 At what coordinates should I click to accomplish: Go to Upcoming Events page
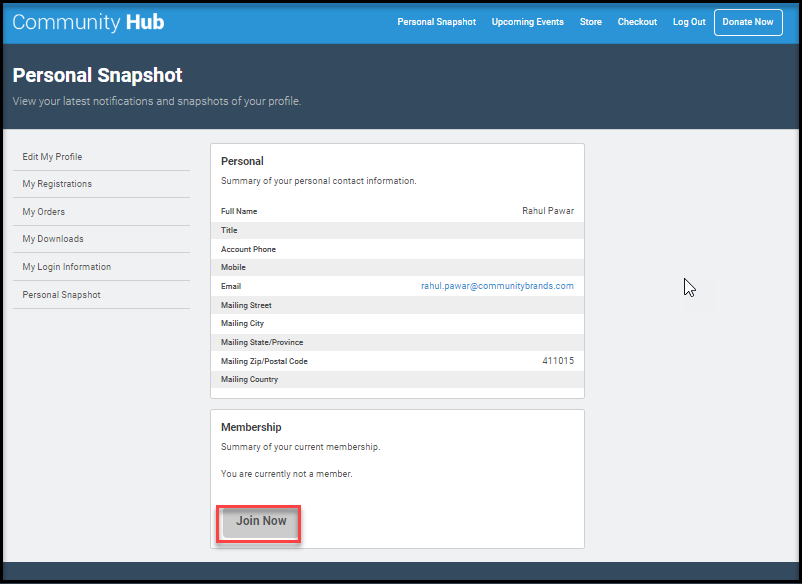coord(527,22)
